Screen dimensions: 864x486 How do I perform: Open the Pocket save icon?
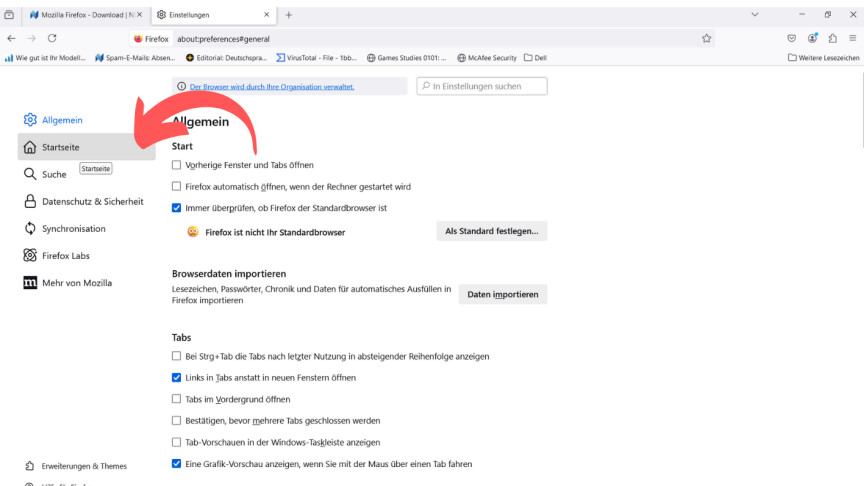[791, 39]
